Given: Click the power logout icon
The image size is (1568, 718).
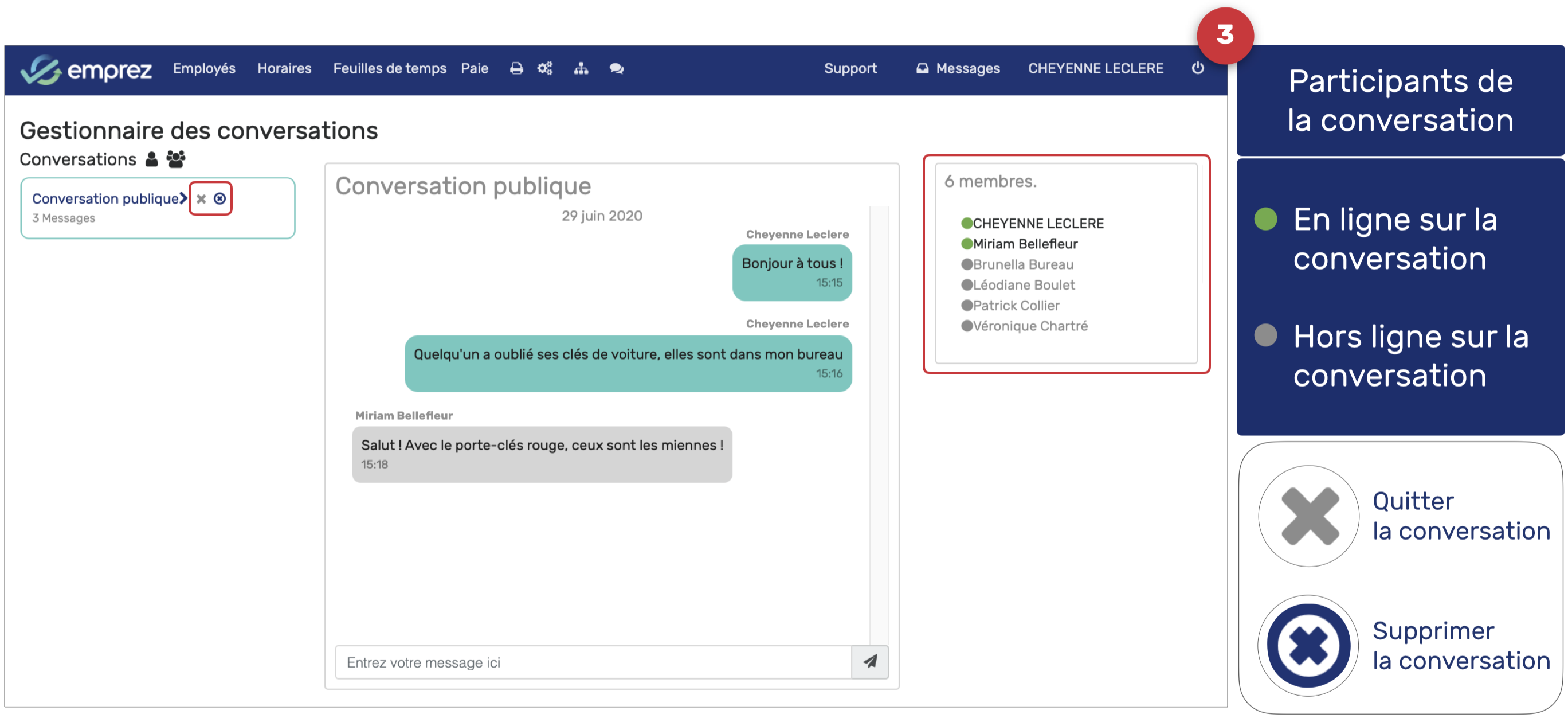Looking at the screenshot, I should pos(1197,68).
